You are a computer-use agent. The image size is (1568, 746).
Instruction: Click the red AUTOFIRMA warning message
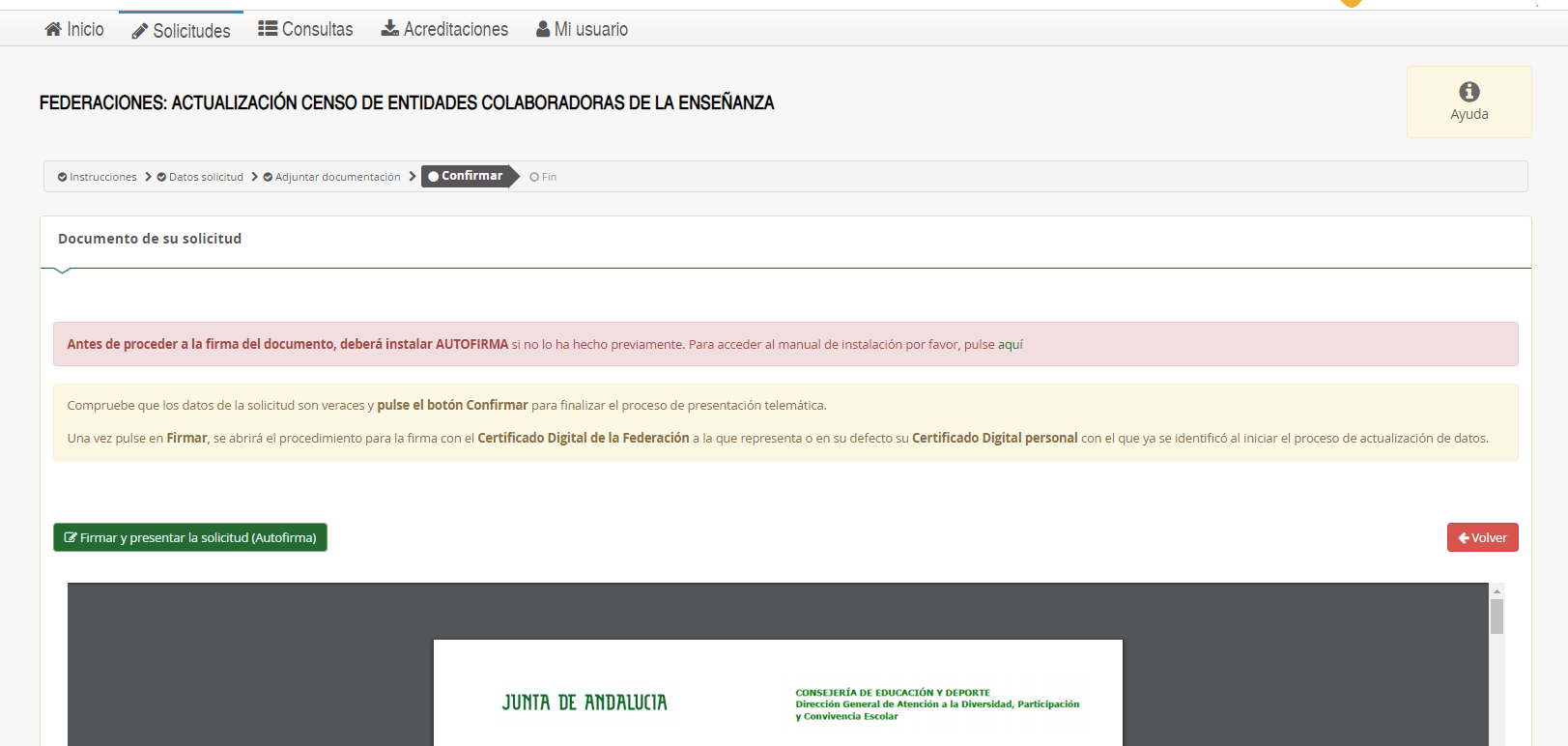(785, 344)
